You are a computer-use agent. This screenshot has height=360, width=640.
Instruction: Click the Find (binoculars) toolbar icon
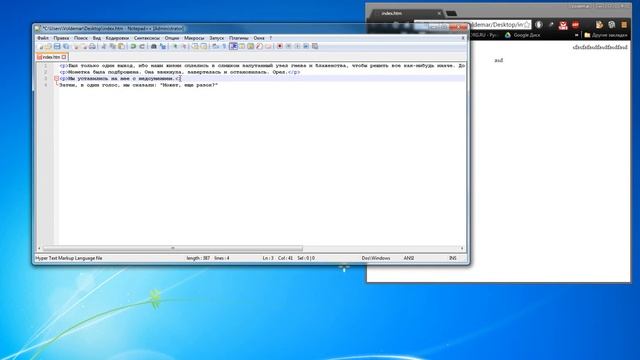click(154, 47)
